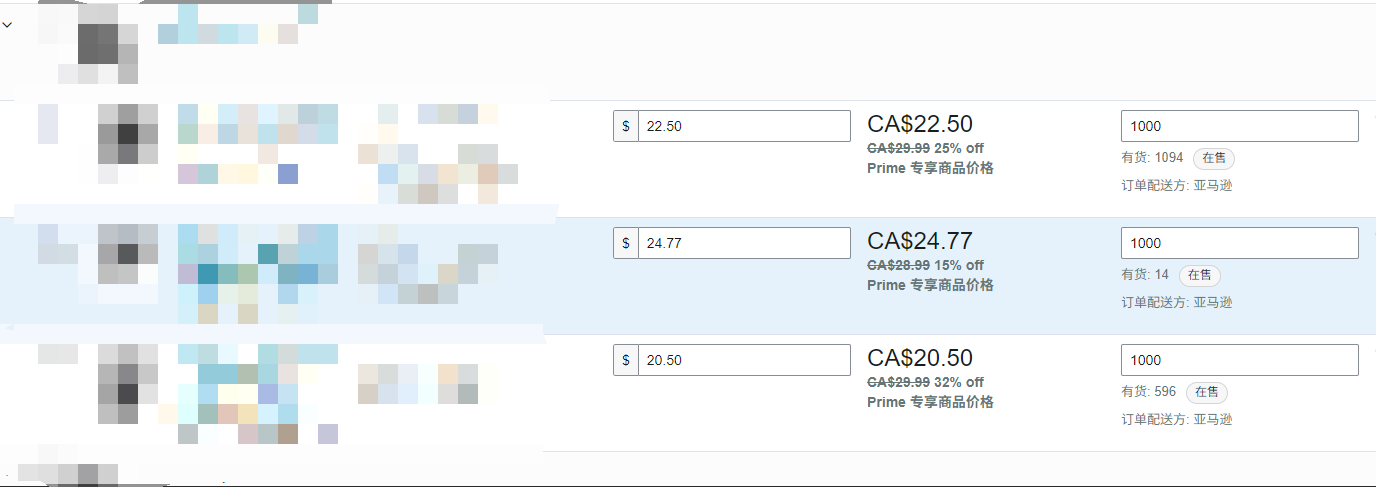The height and width of the screenshot is (487, 1376).
Task: Collapse the parent product row chevron
Action: (x=7, y=24)
